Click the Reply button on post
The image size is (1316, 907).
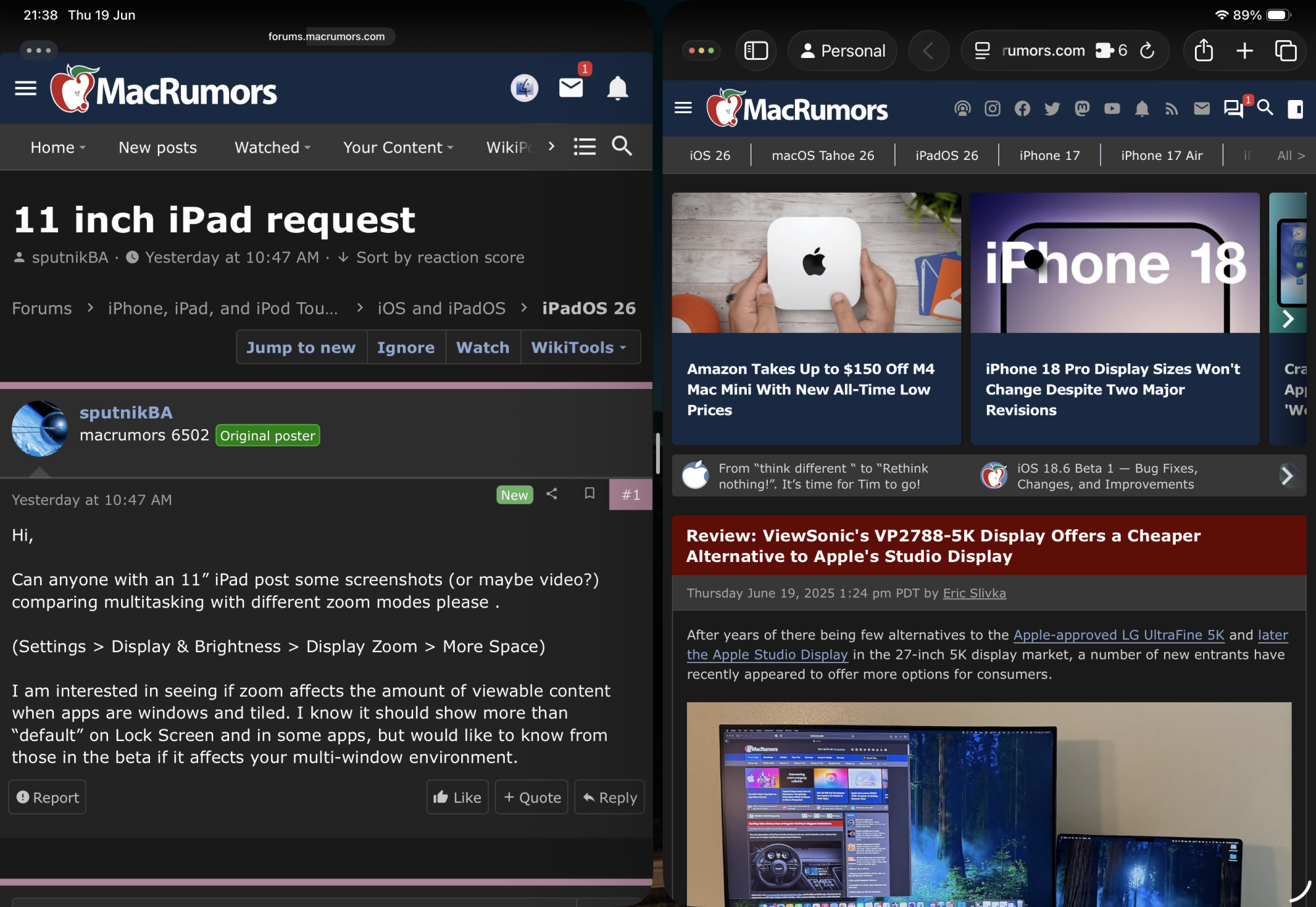click(x=609, y=797)
